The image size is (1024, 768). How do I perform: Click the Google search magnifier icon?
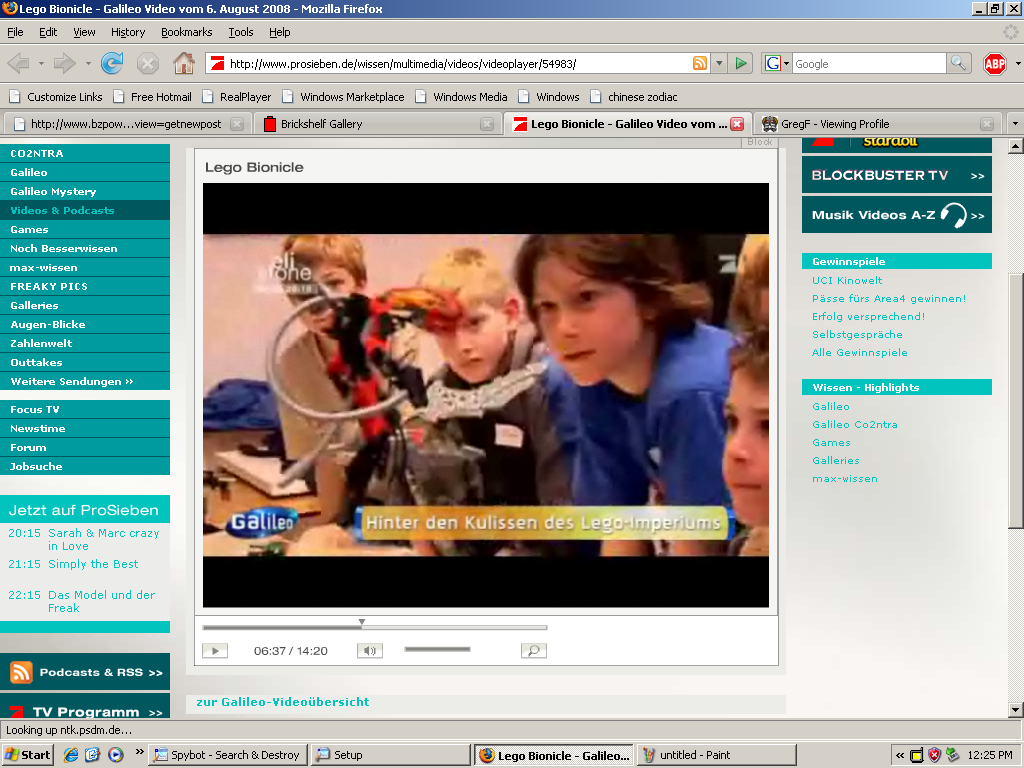[957, 63]
